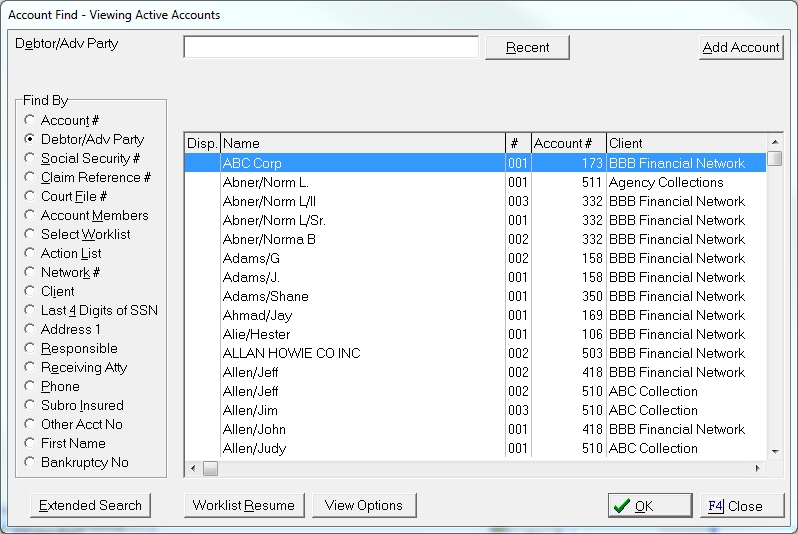The width and height of the screenshot is (798, 534).
Task: Select Last 4 Digits of SSN option
Action: pyautogui.click(x=30, y=311)
